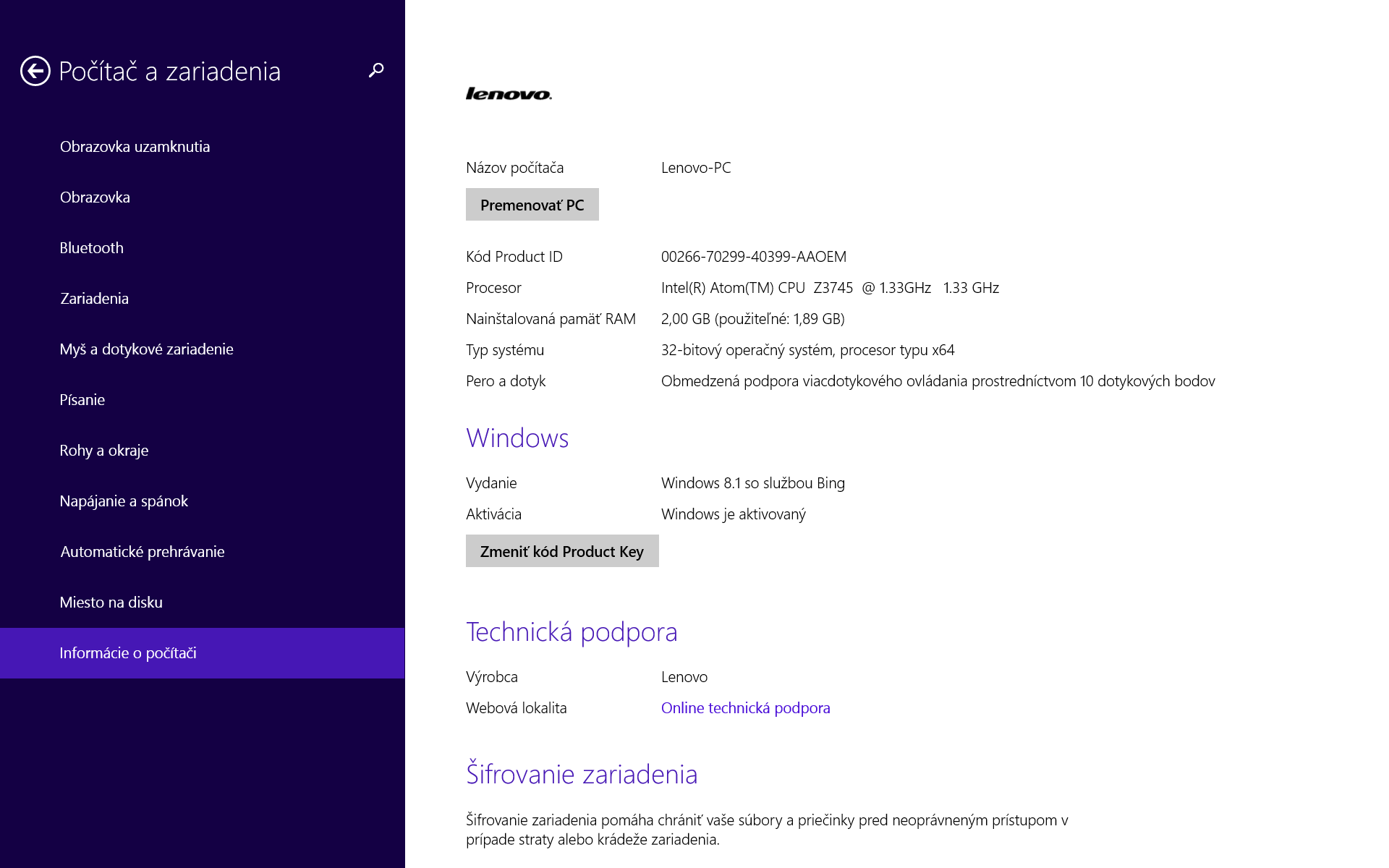Click Zmeniť kód Product Key button
This screenshot has width=1389, height=868.
[x=562, y=551]
